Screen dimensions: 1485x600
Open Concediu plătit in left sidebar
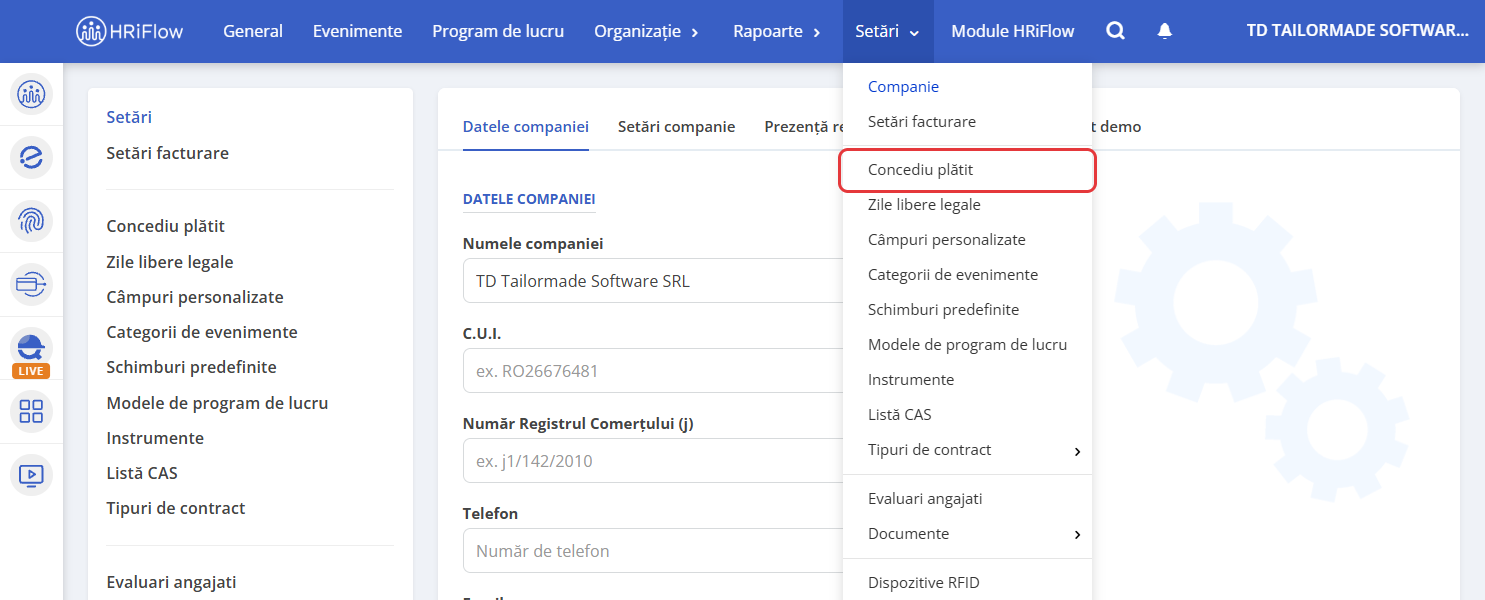coord(166,226)
